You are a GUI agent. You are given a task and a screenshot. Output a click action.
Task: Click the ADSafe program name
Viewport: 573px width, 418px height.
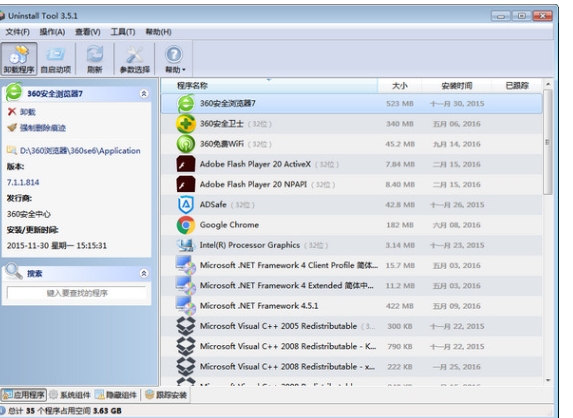(213, 205)
